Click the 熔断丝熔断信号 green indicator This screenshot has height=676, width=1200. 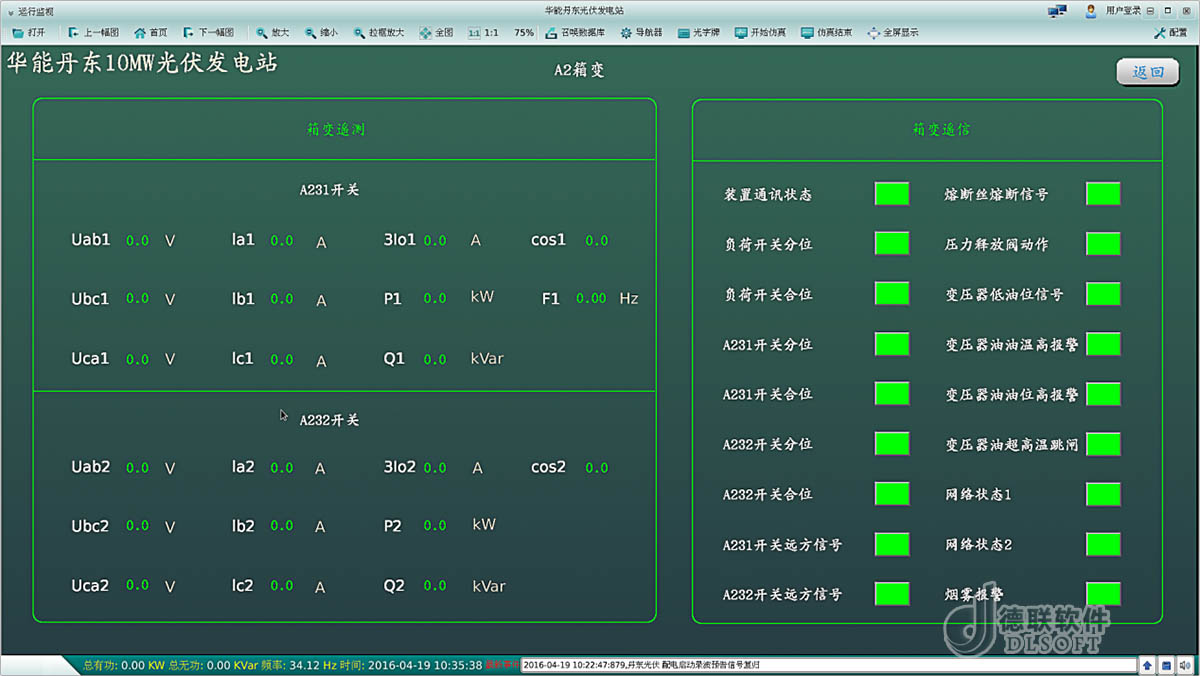click(x=1103, y=194)
